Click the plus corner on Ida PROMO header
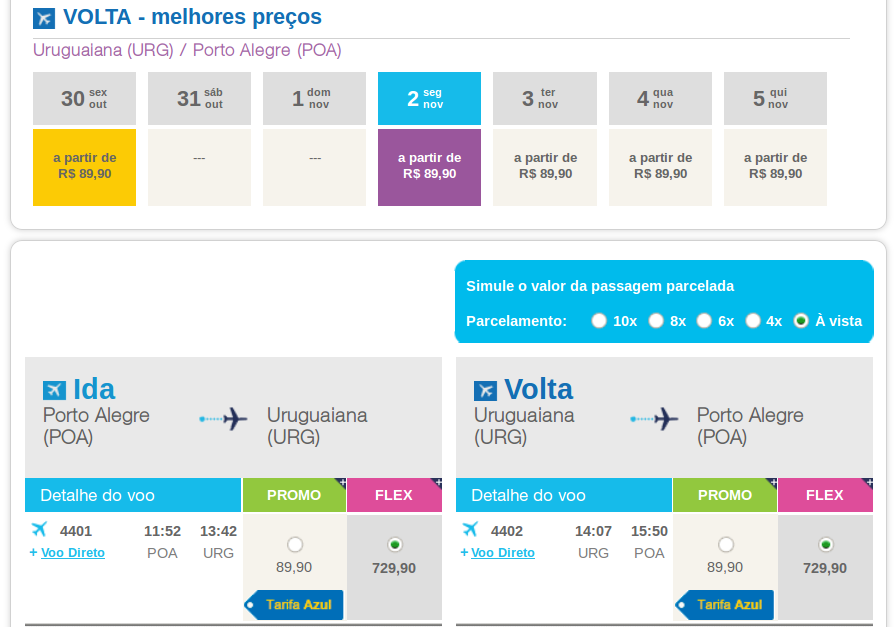The height and width of the screenshot is (627, 894). (x=340, y=483)
